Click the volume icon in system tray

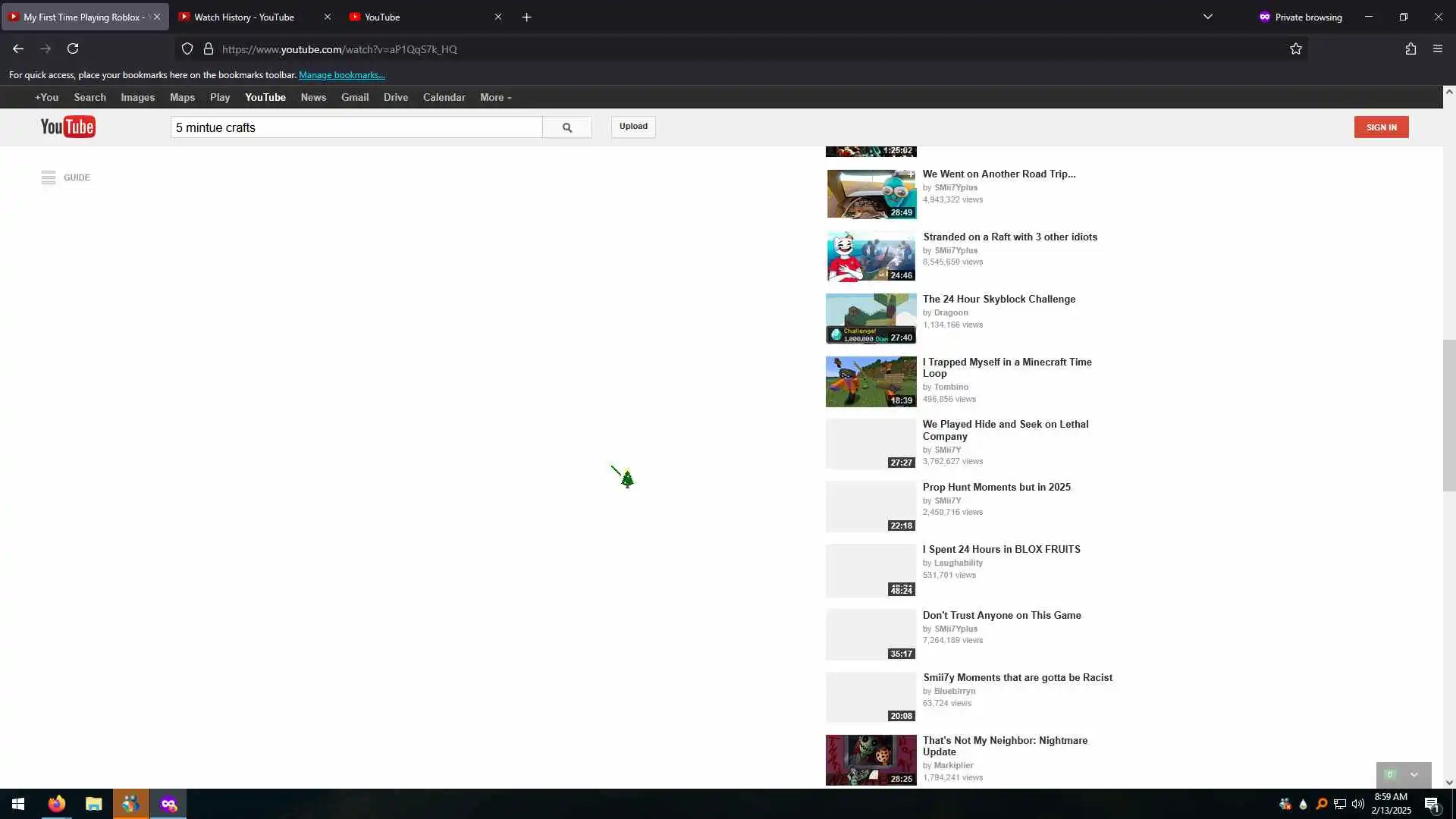pyautogui.click(x=1357, y=804)
